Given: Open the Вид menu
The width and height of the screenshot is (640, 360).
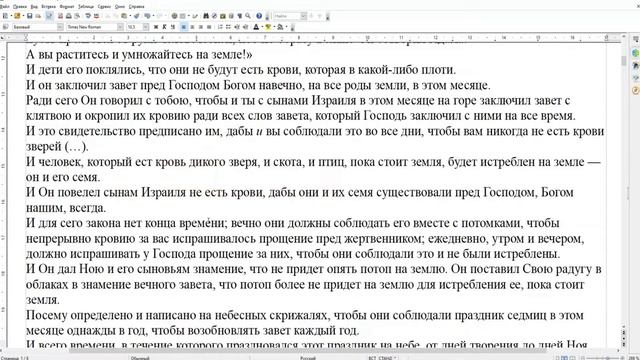Looking at the screenshot, I should click(34, 7).
